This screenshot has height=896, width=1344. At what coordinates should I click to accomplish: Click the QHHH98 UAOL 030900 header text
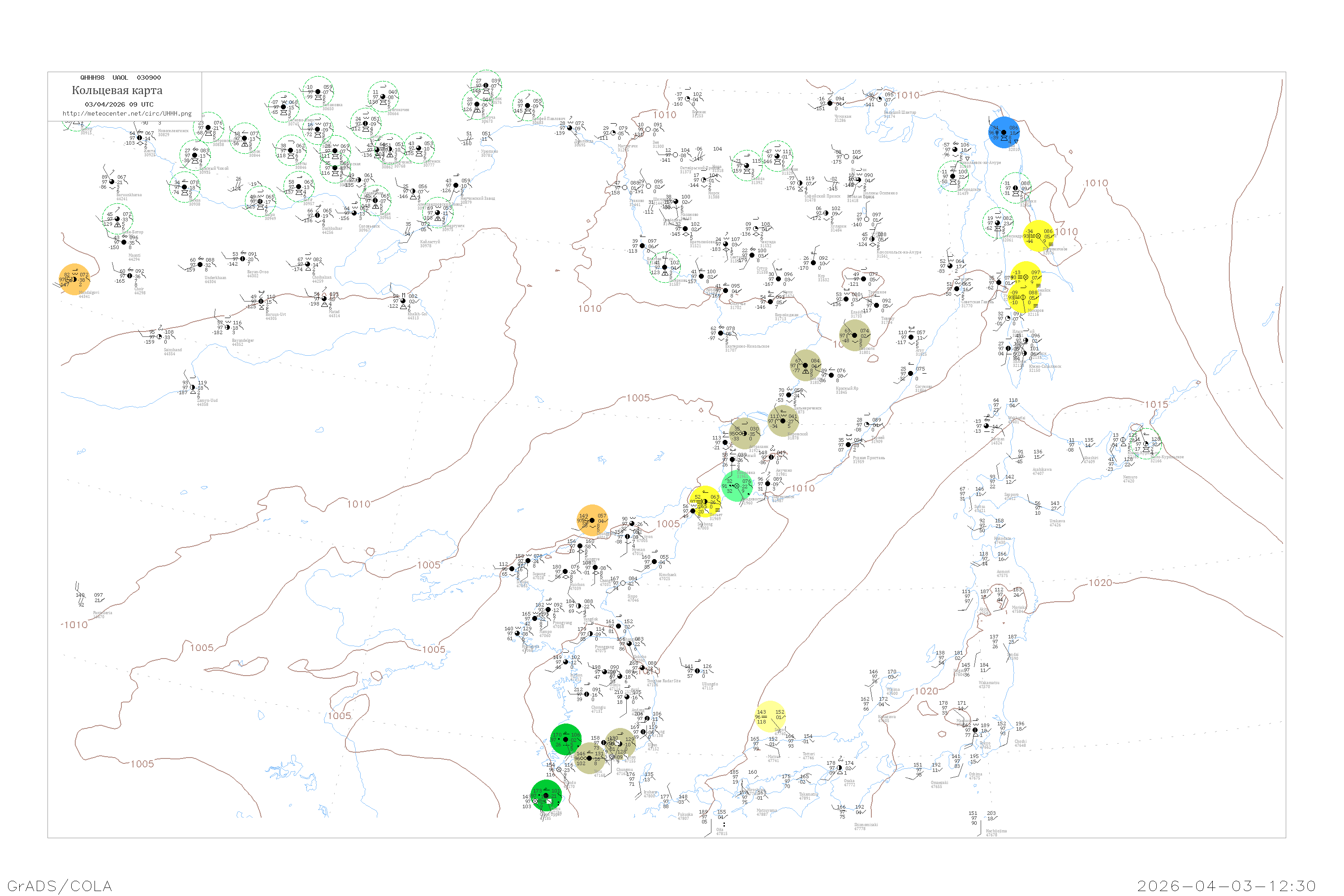pyautogui.click(x=121, y=77)
